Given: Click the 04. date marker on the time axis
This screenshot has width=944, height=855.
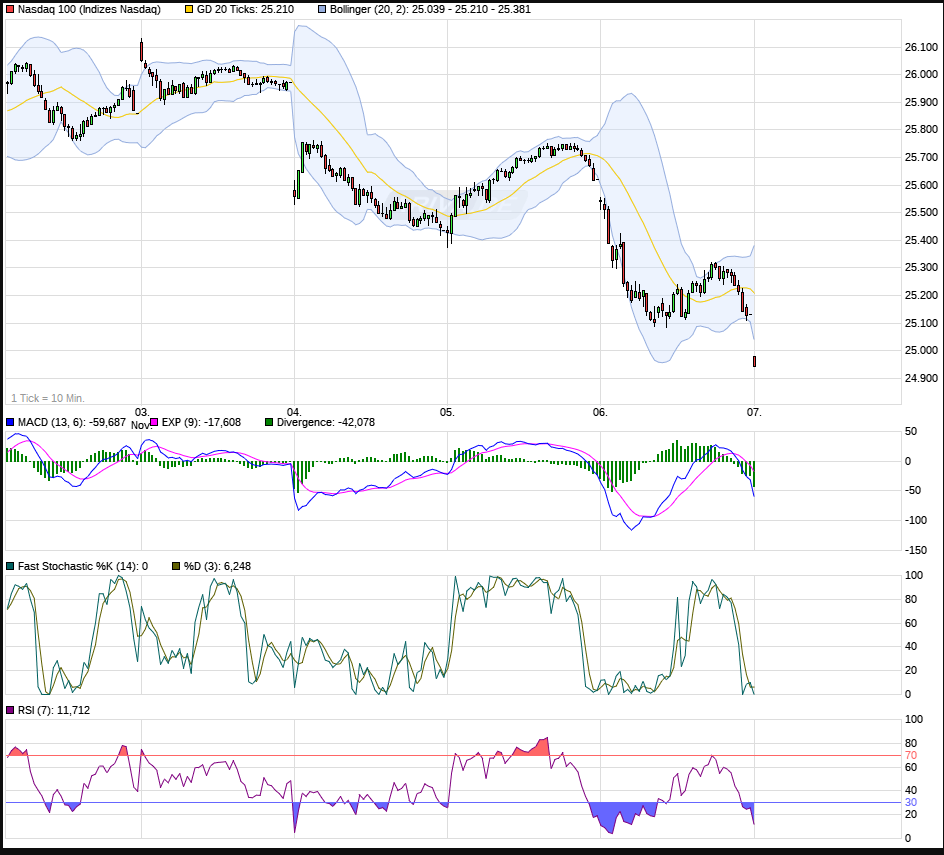Looking at the screenshot, I should 294,412.
